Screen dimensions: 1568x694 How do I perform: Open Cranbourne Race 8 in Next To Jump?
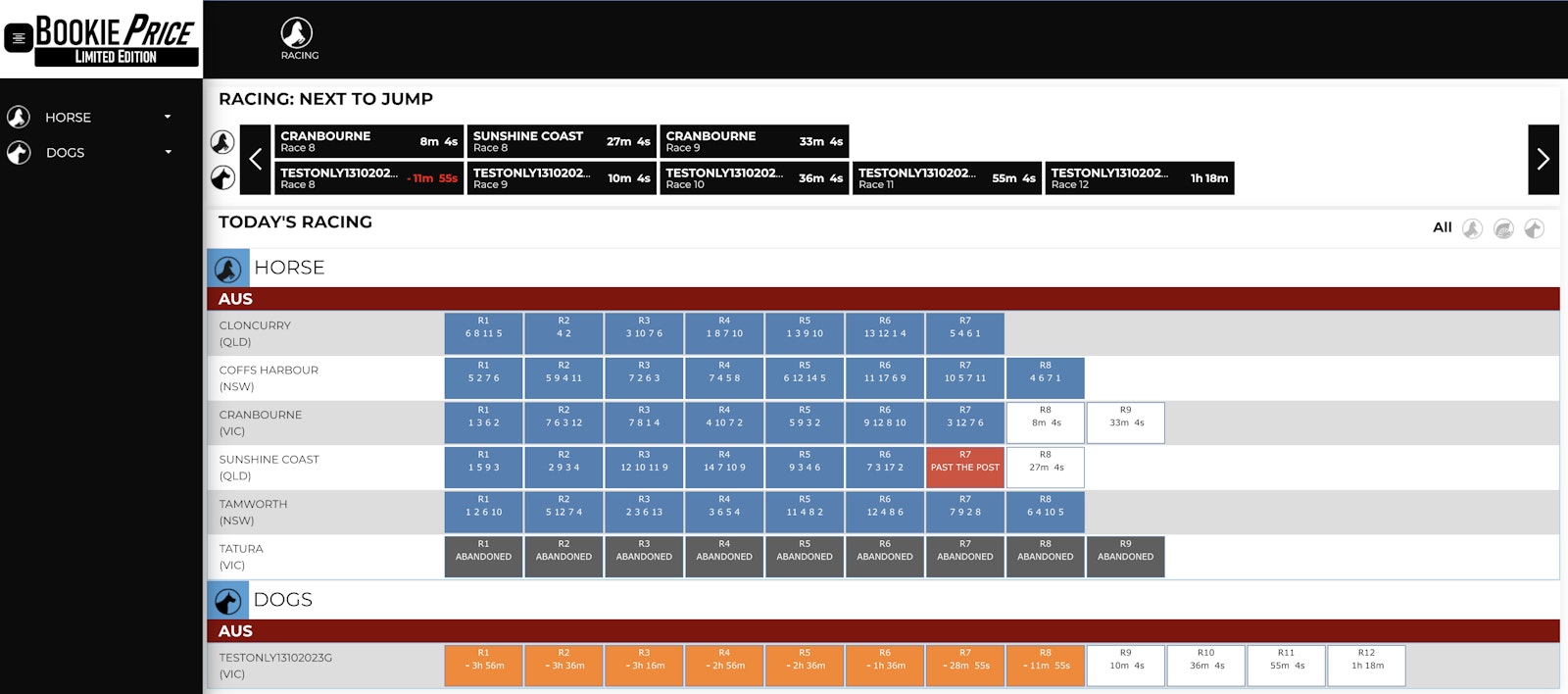[x=368, y=141]
